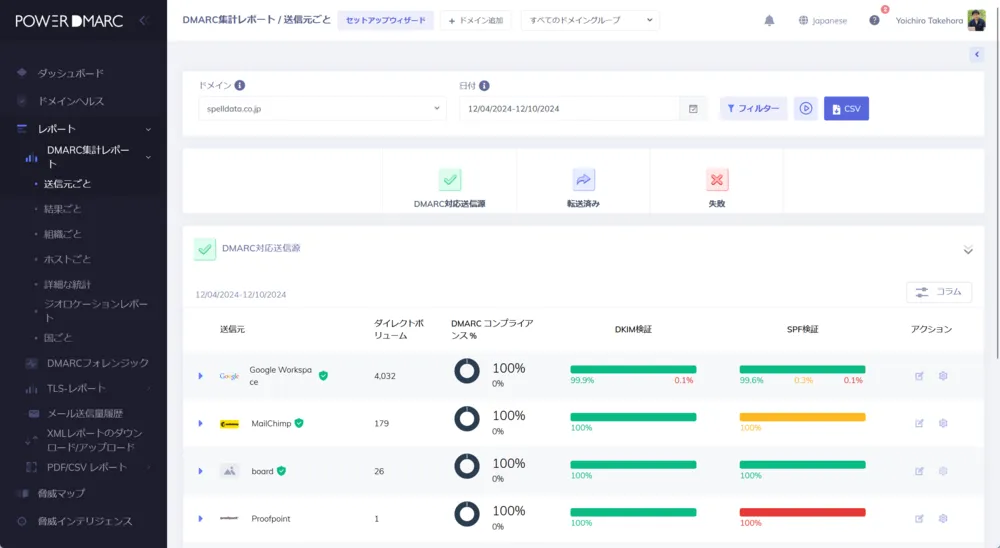Select the 失敗 failed filter
The image size is (1000, 548).
tap(716, 180)
